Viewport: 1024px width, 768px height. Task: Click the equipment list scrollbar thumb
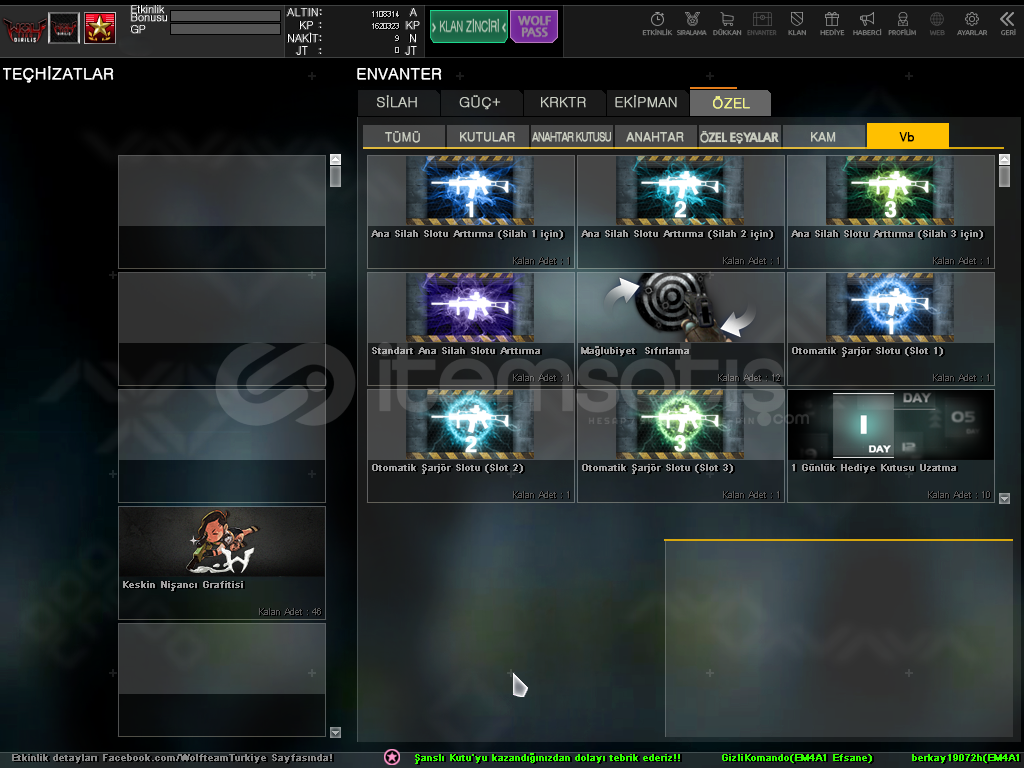336,176
